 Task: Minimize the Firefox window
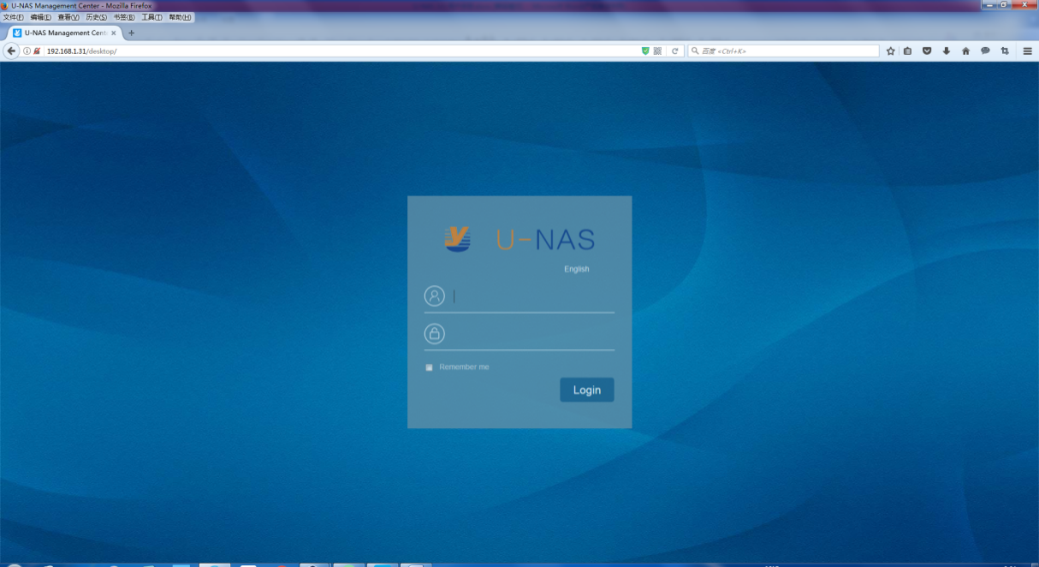click(989, 5)
